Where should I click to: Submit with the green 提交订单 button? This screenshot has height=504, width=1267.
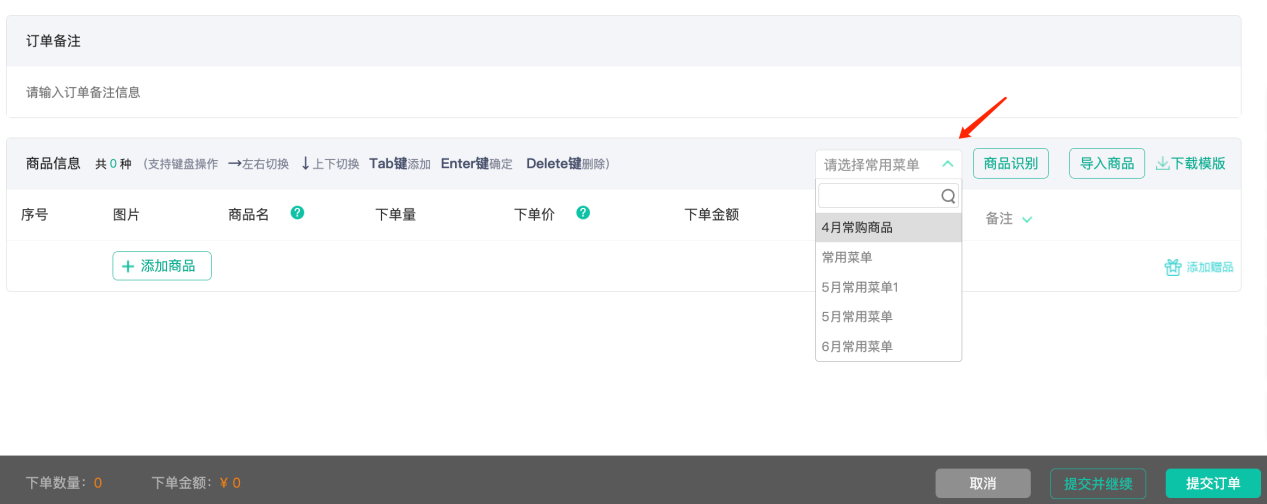coord(1212,484)
